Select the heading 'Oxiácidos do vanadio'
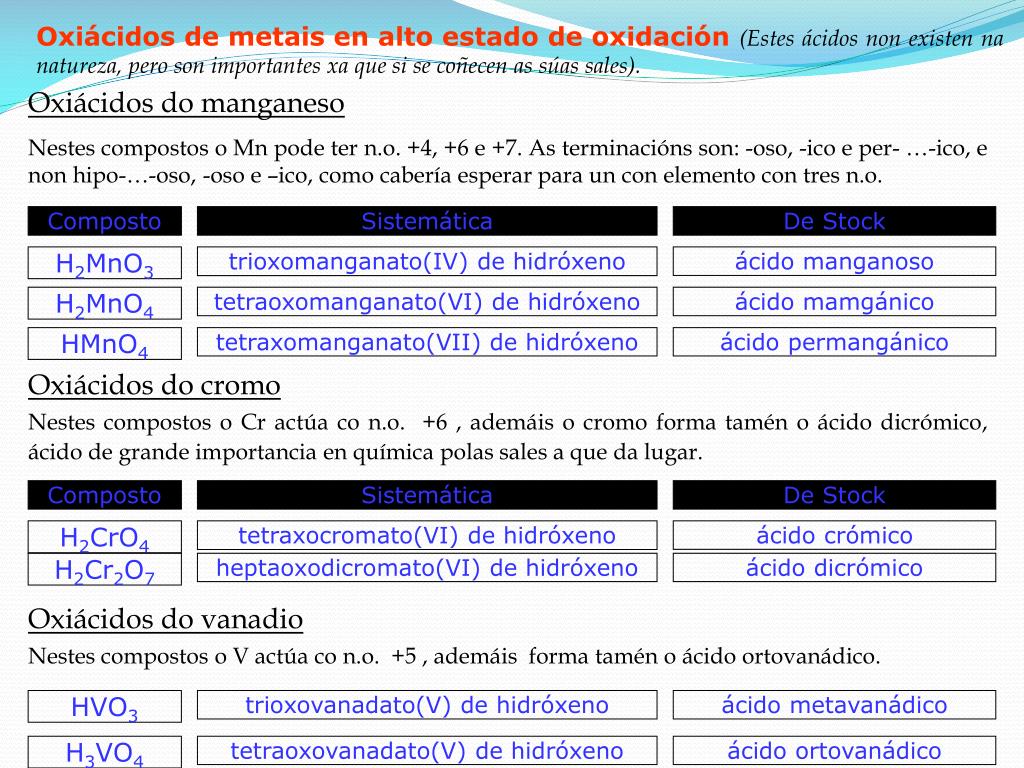1024x768 pixels. pos(165,620)
